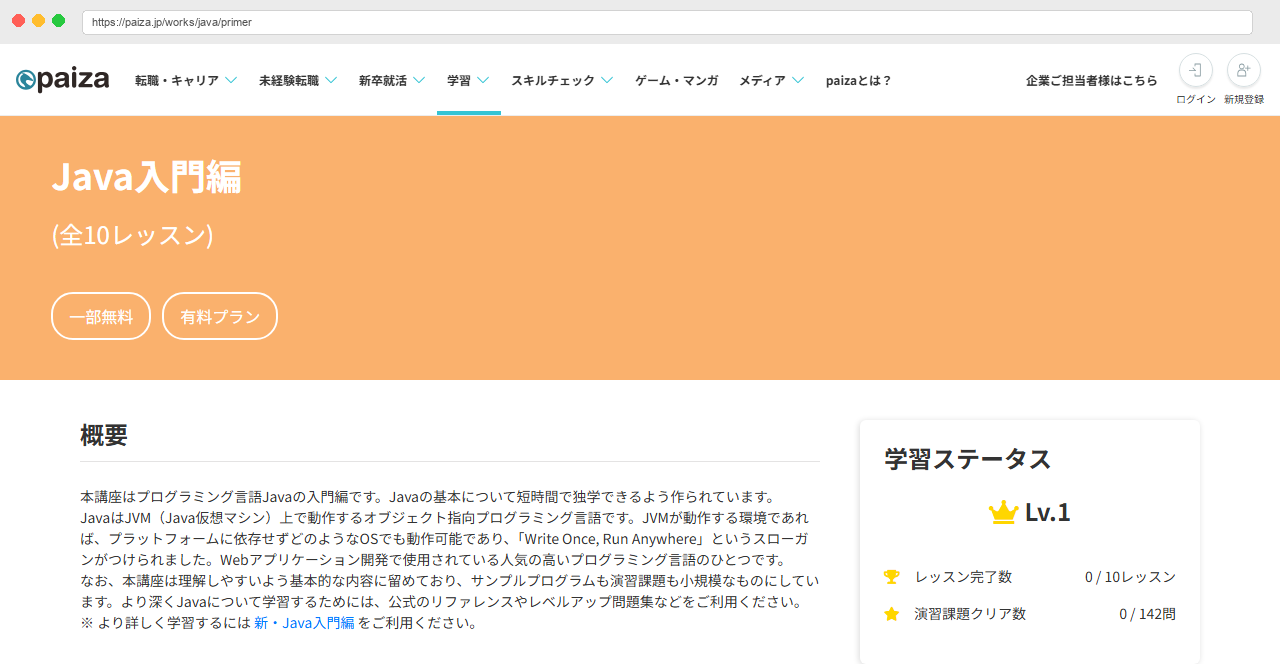The image size is (1280, 664).
Task: Expand the 転職・キャリア chevron
Action: point(231,80)
